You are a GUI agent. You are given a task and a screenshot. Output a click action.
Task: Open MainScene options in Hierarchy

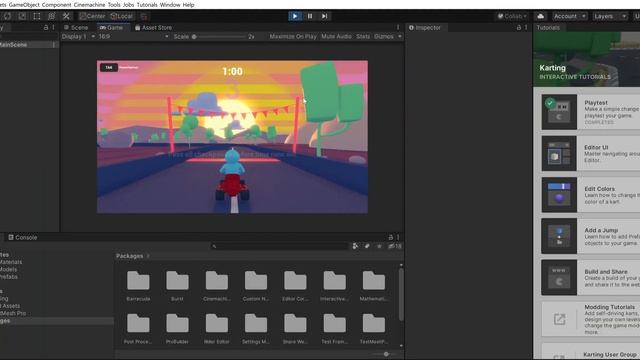(54, 44)
